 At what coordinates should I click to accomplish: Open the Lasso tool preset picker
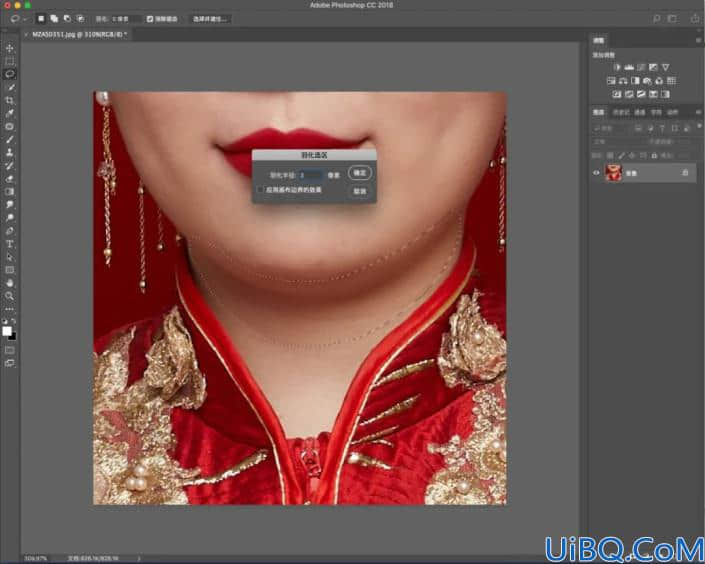point(18,19)
